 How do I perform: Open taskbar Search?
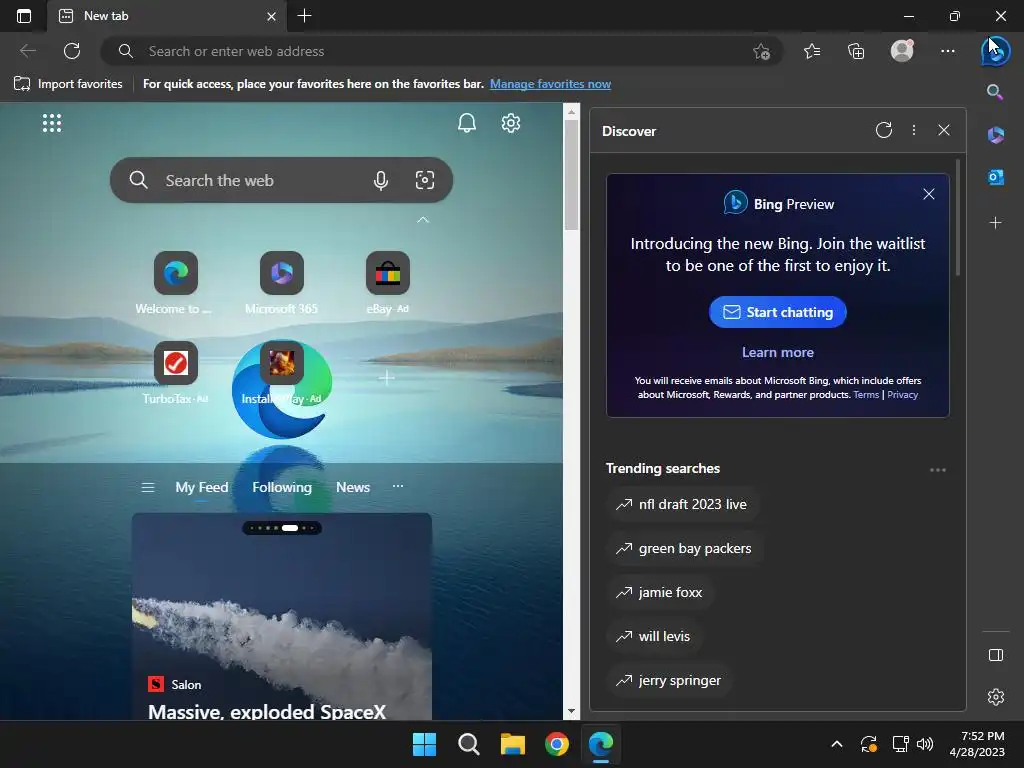[x=468, y=744]
